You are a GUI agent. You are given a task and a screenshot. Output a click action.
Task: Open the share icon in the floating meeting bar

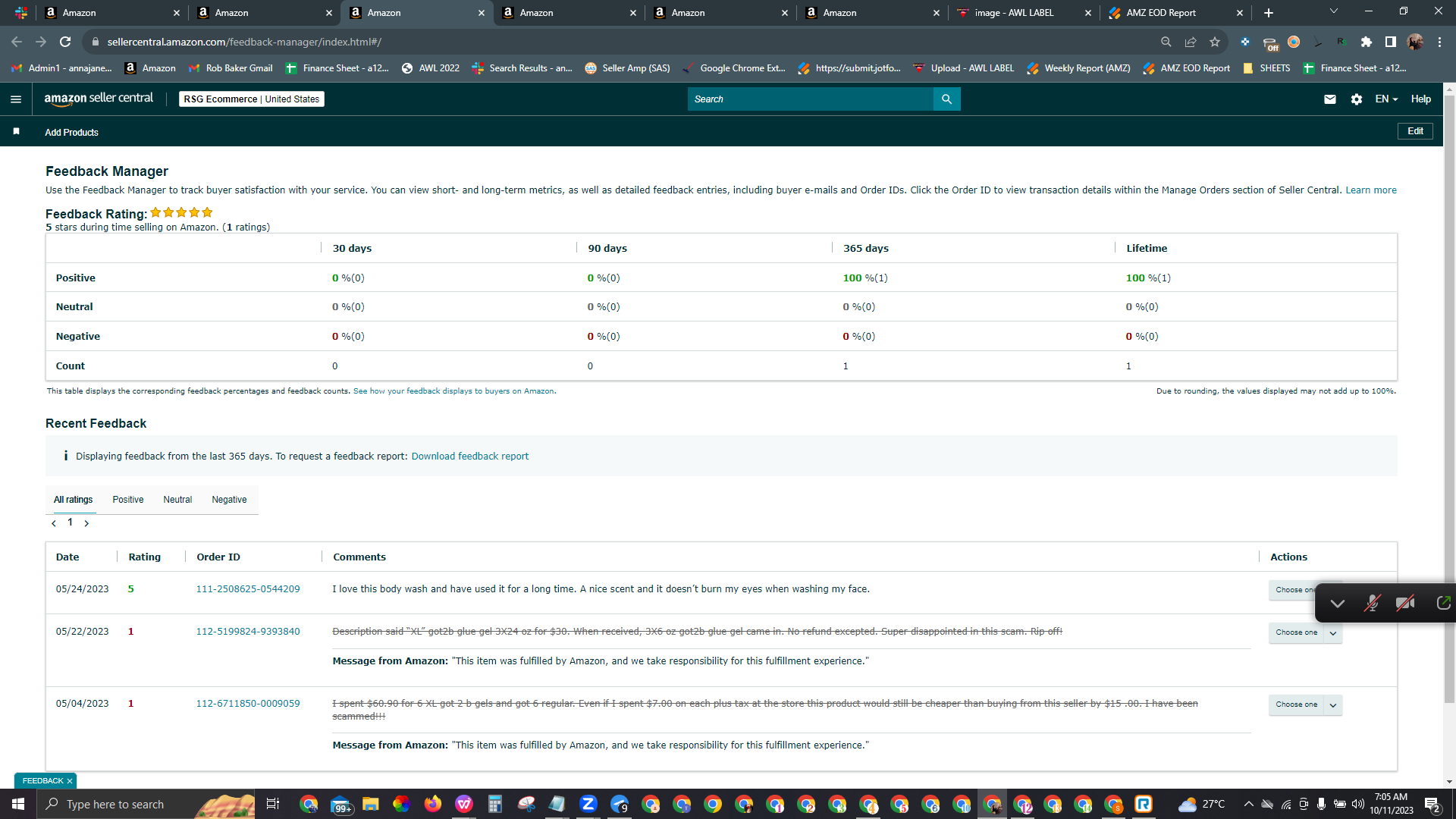1443,603
